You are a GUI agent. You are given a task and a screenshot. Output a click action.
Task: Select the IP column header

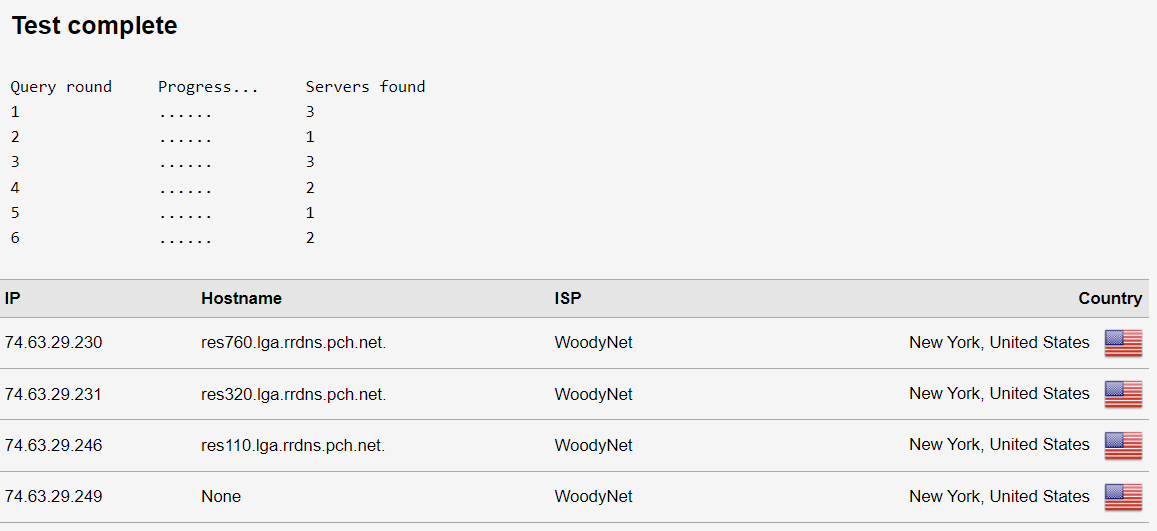[x=14, y=299]
